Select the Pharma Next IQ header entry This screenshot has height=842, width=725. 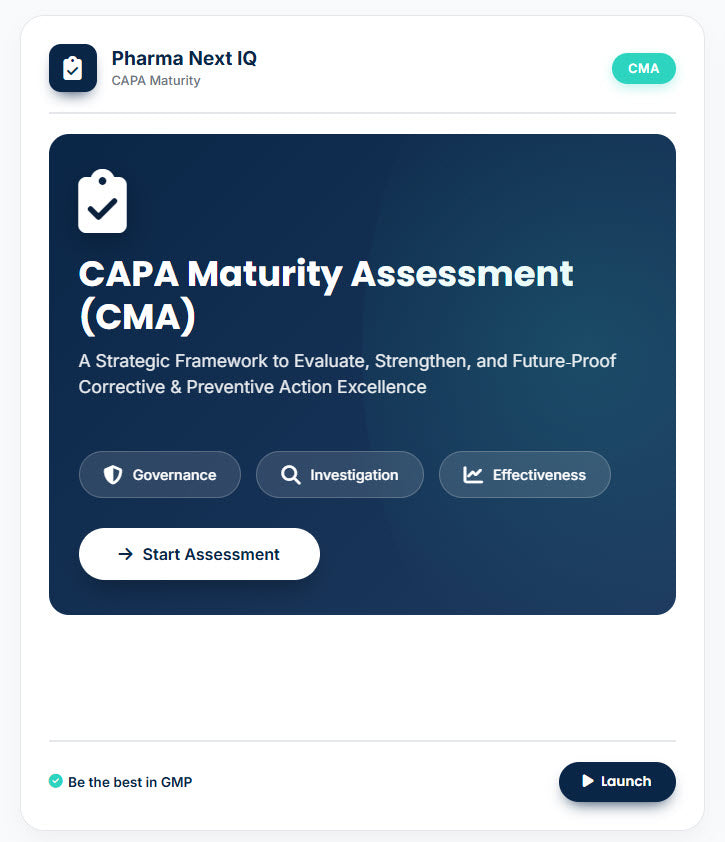coord(184,58)
